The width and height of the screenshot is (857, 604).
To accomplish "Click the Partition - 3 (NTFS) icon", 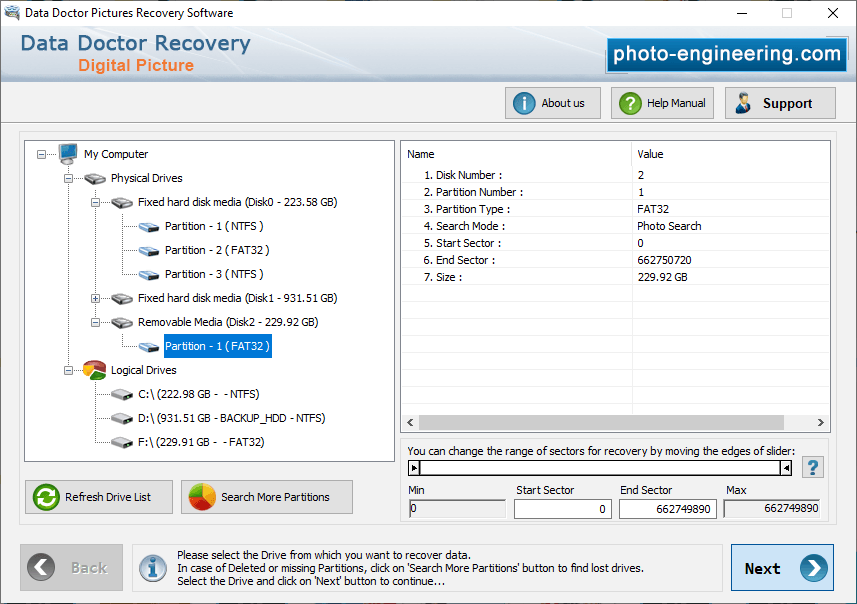I will tap(149, 274).
